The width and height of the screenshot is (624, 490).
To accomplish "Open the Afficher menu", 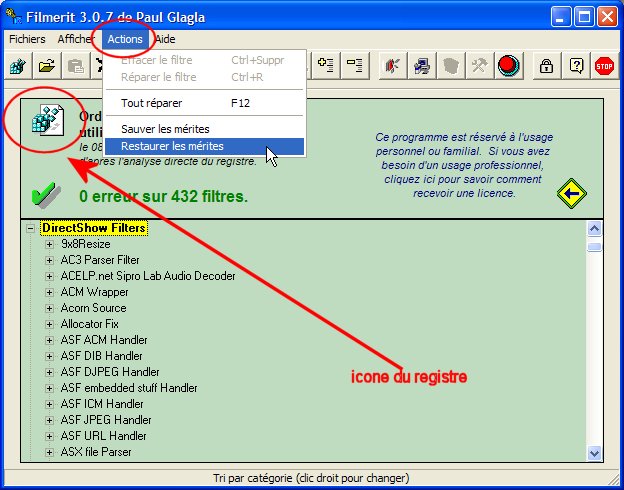I will 76,39.
